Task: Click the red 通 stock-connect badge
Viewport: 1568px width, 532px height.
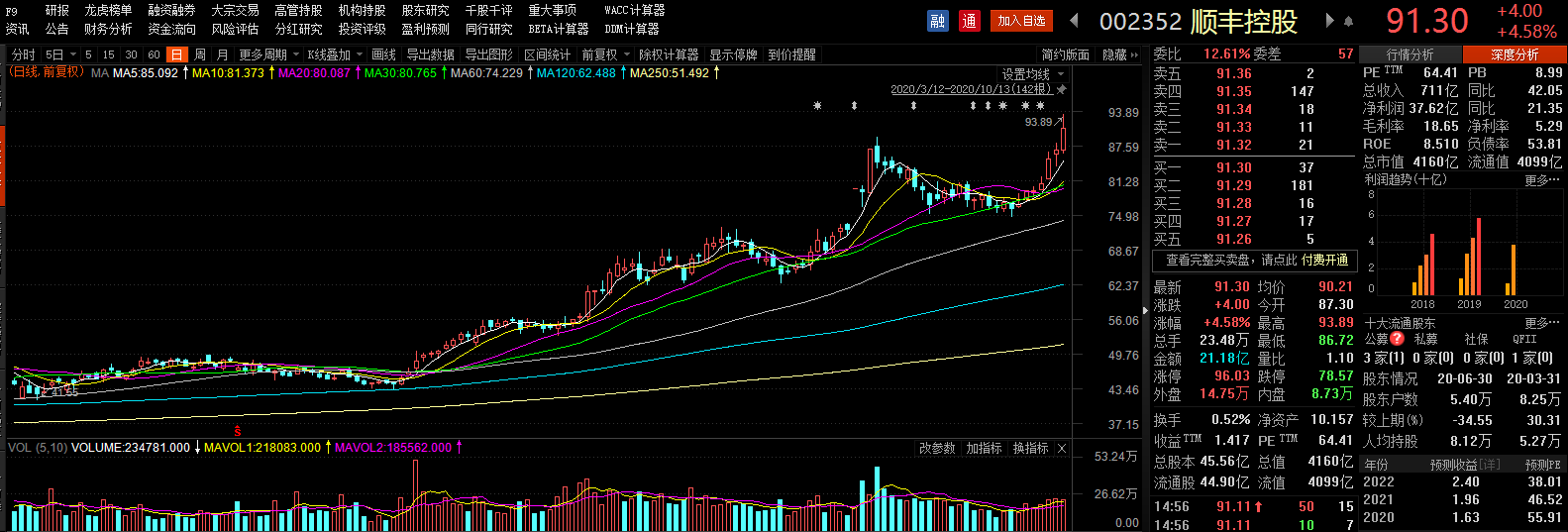Action: (970, 20)
